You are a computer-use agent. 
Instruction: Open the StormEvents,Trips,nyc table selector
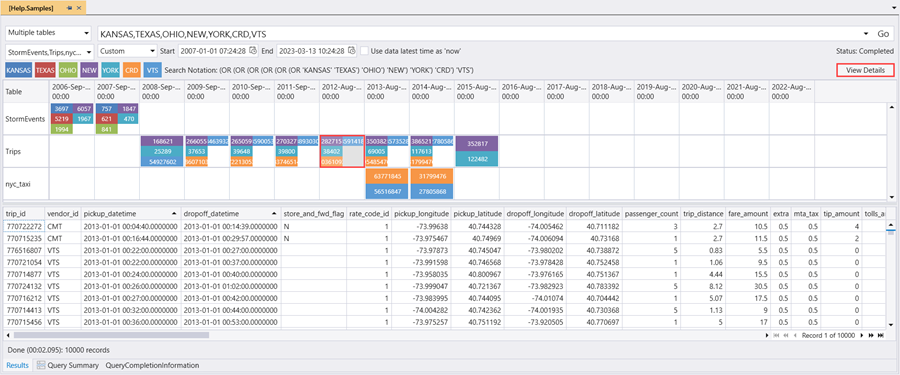point(49,51)
